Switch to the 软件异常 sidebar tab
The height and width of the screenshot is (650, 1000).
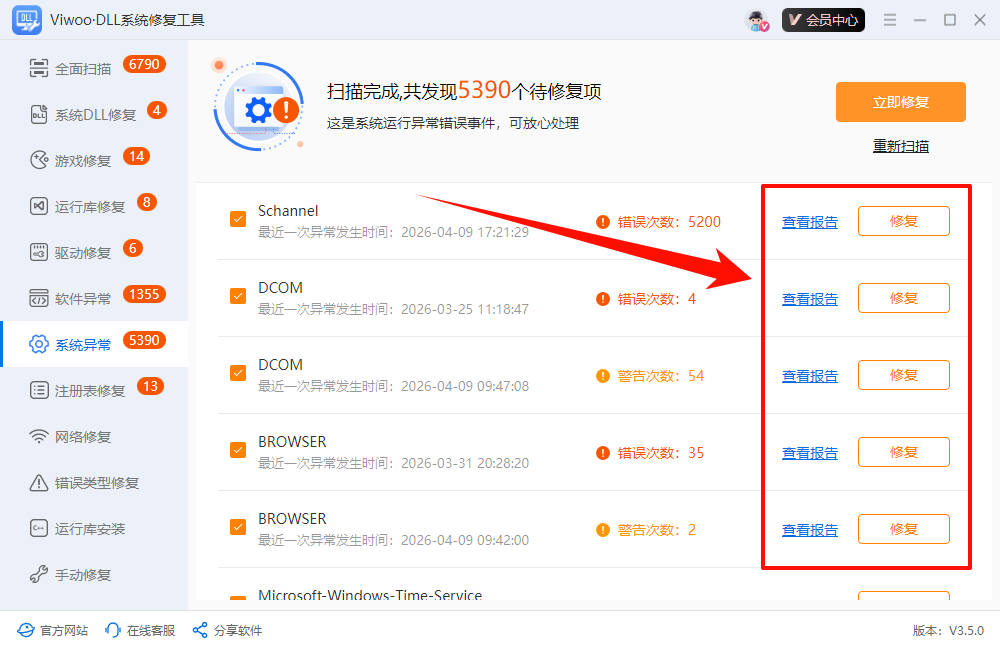[83, 298]
